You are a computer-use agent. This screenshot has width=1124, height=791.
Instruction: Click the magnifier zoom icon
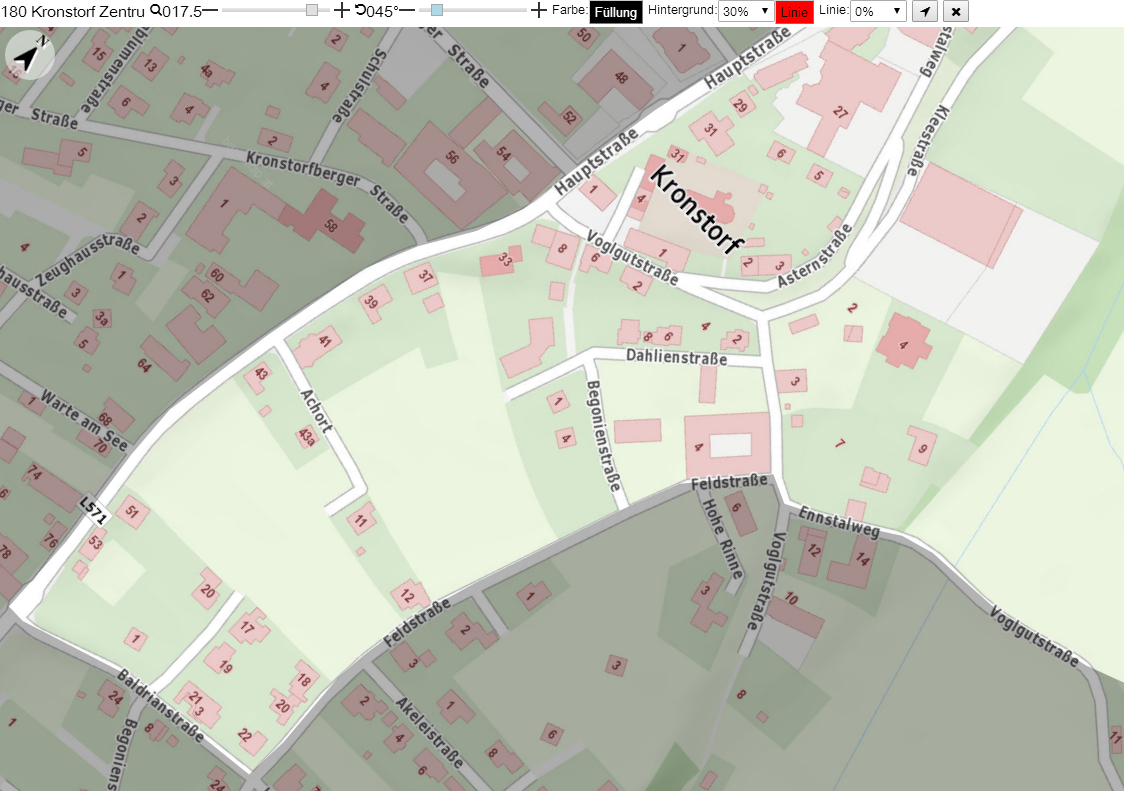click(156, 10)
